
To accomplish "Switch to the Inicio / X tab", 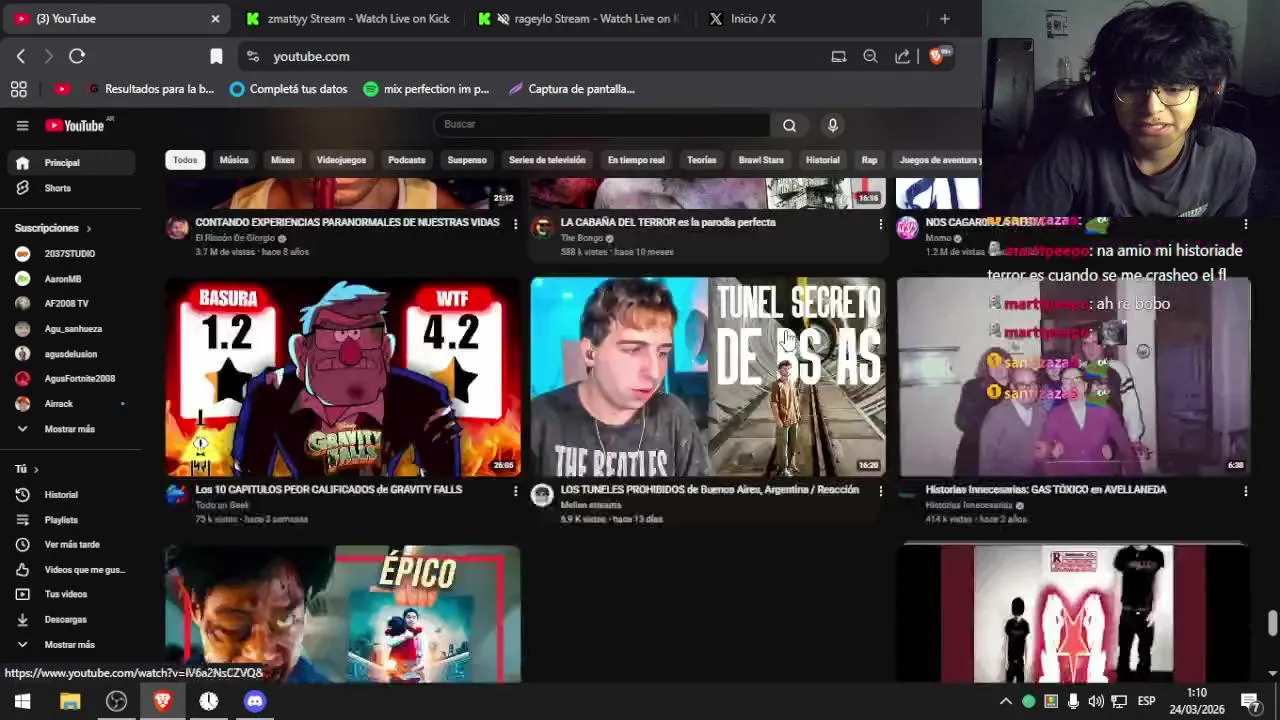I will point(752,18).
